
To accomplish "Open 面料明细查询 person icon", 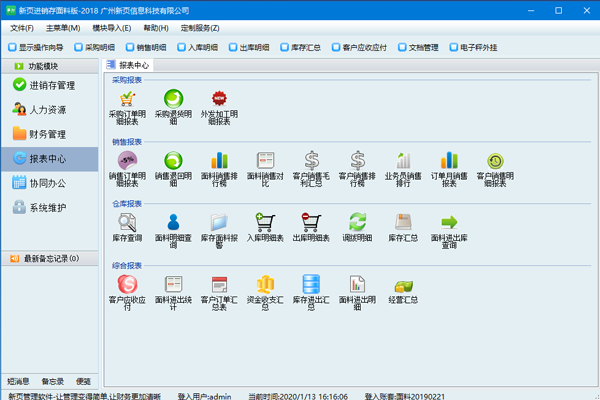I will 173,222.
